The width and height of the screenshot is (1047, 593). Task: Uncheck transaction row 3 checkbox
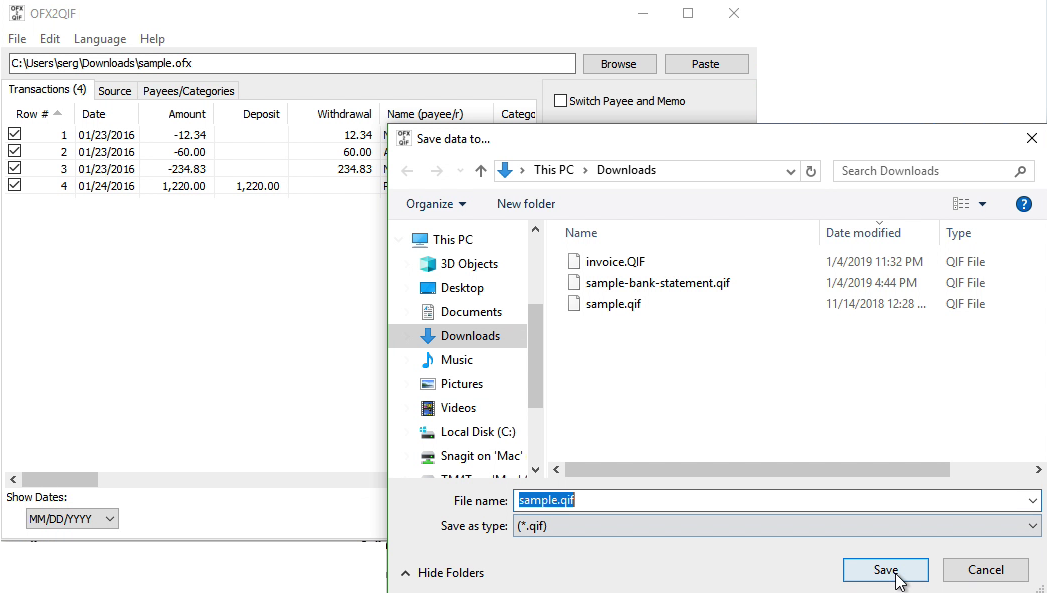[x=15, y=168]
